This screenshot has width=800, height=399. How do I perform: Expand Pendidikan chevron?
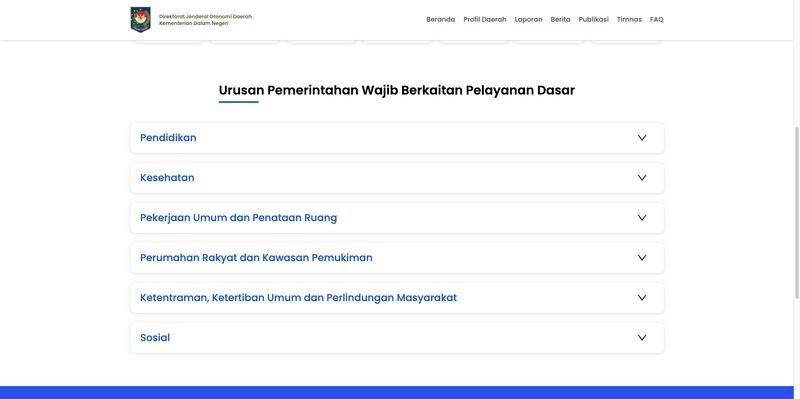pyautogui.click(x=642, y=138)
